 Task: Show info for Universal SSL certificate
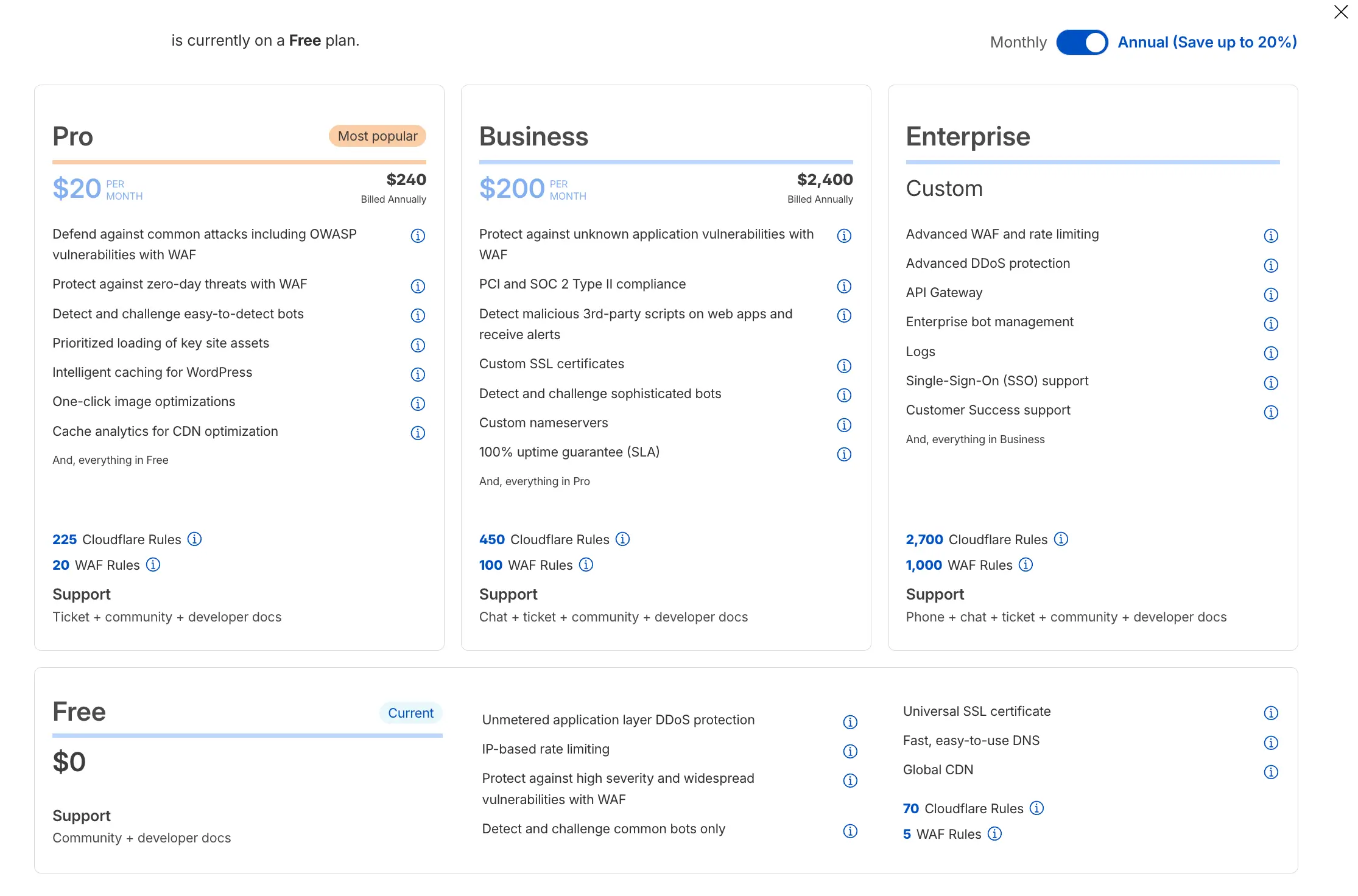click(1271, 713)
